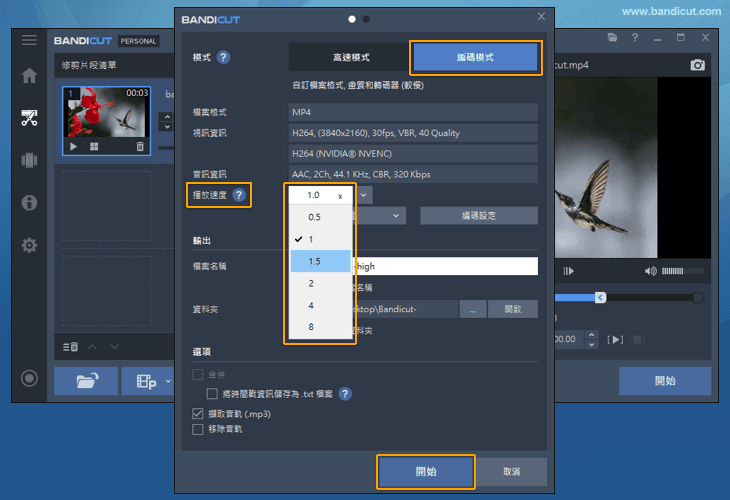Increase the time value with the up stepper
Viewport: 730px width, 500px height.
pos(591,334)
